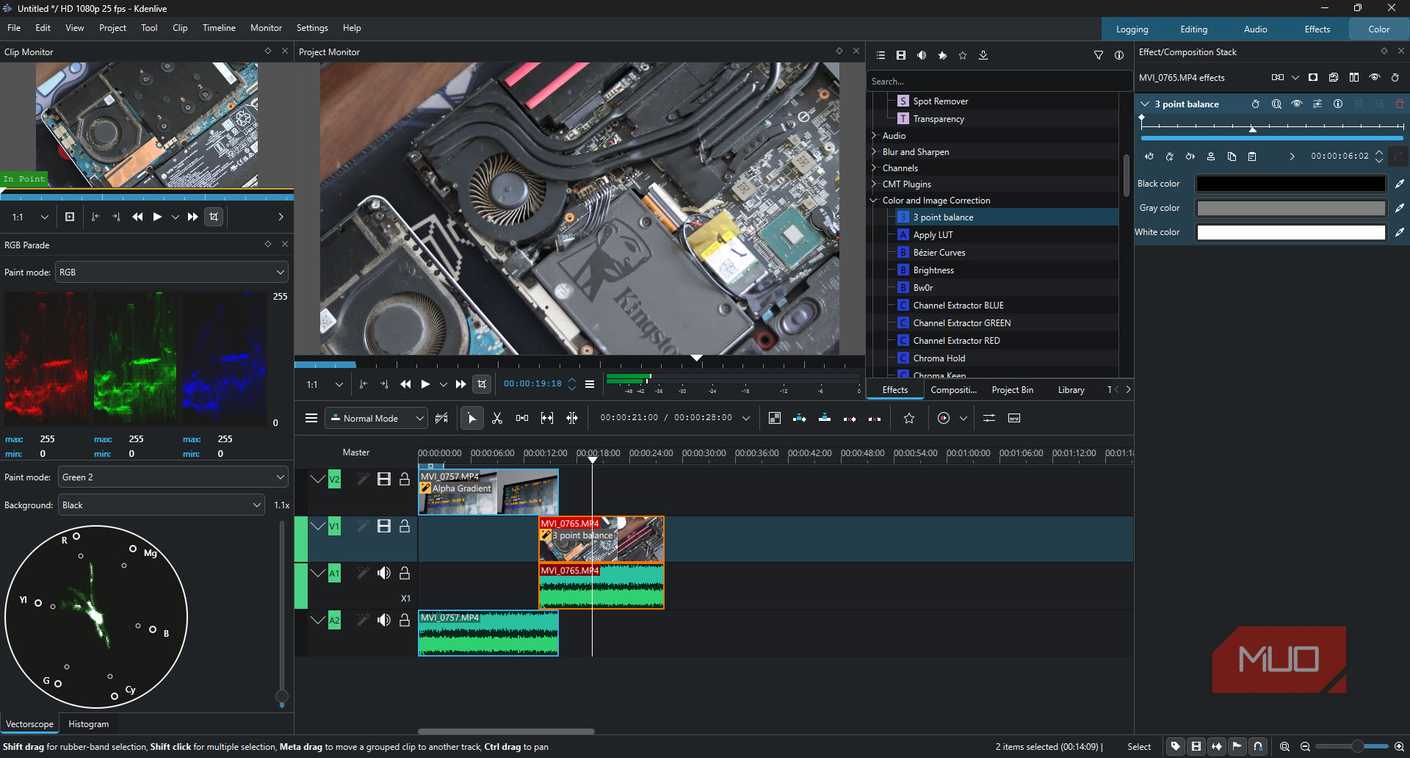Rewind in the Clip Monitor

[138, 217]
